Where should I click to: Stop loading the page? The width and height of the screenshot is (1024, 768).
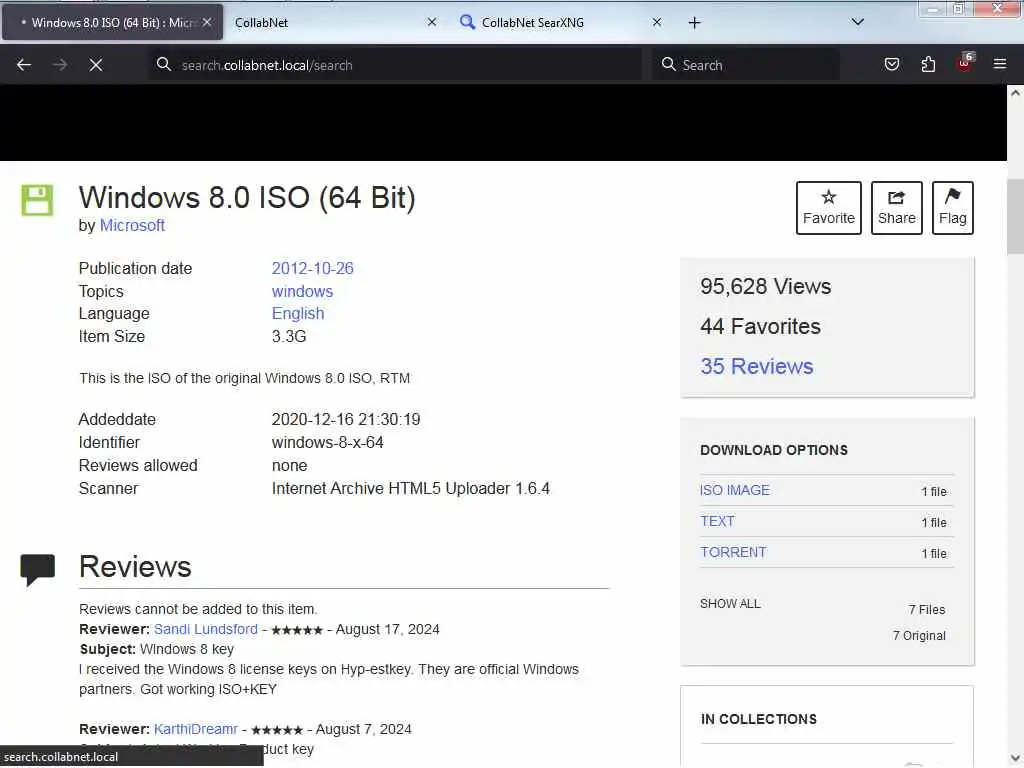[96, 65]
